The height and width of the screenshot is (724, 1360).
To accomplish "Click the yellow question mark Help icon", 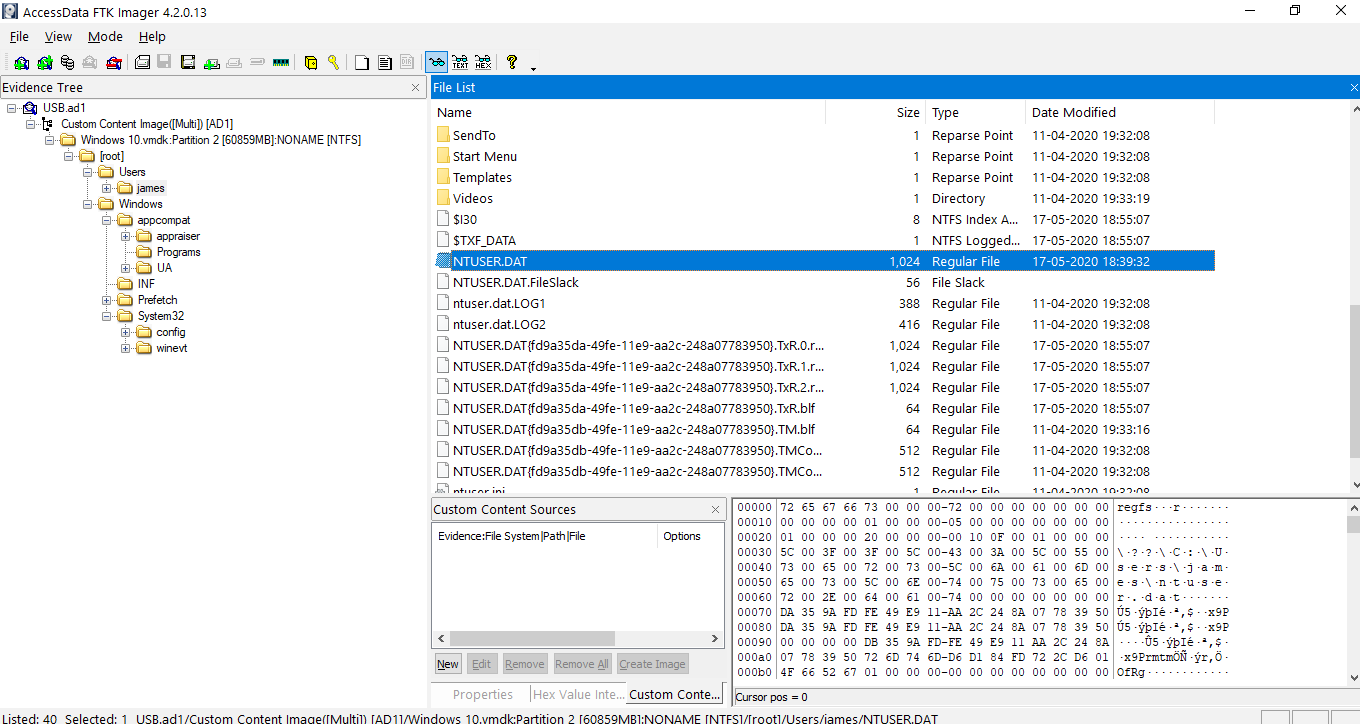I will [x=512, y=62].
